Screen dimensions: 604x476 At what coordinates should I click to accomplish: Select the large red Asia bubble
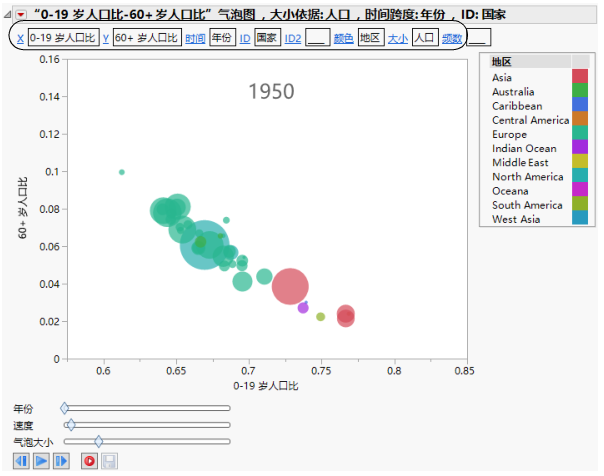tap(290, 286)
